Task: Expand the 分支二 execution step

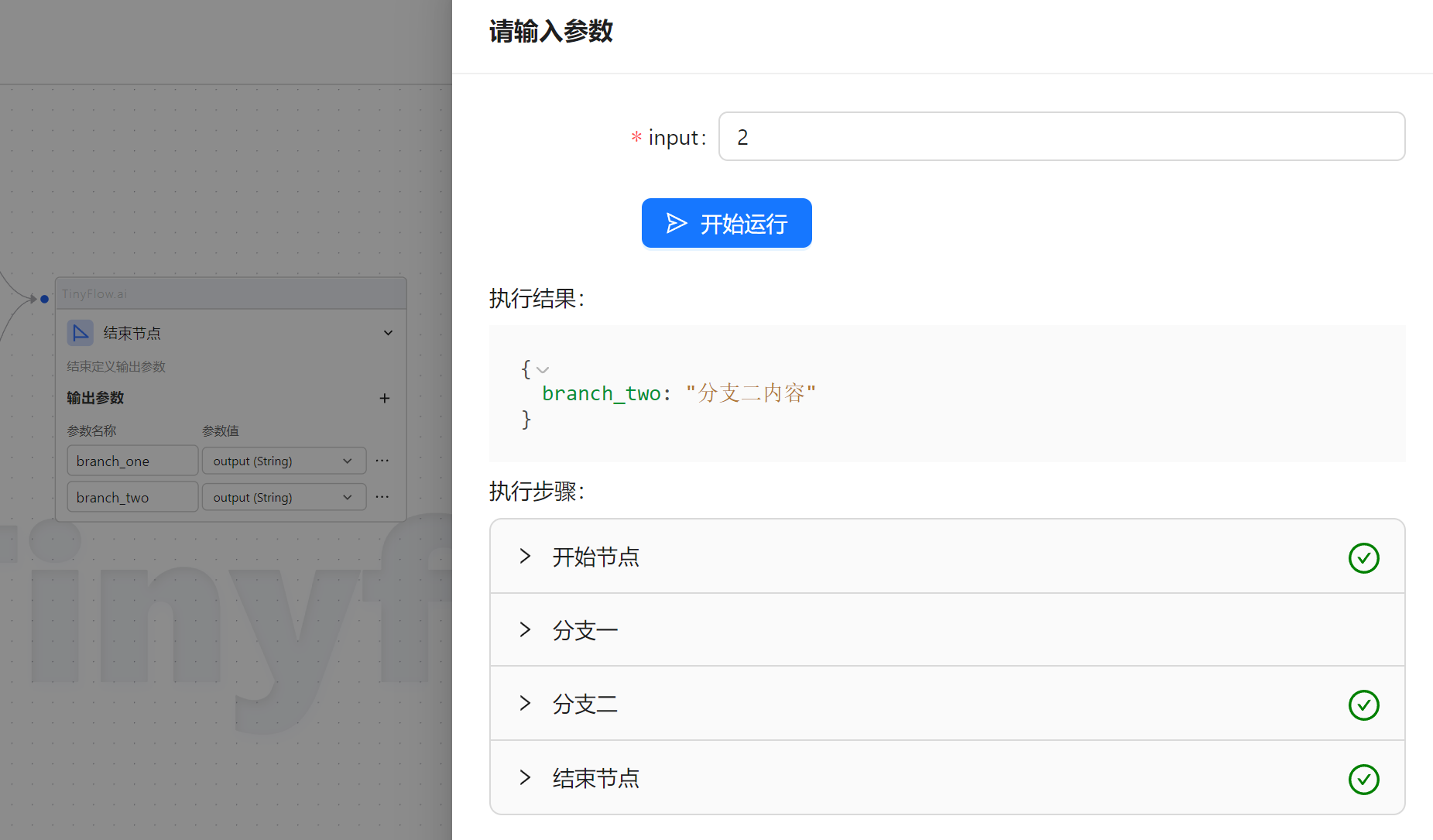Action: click(526, 704)
